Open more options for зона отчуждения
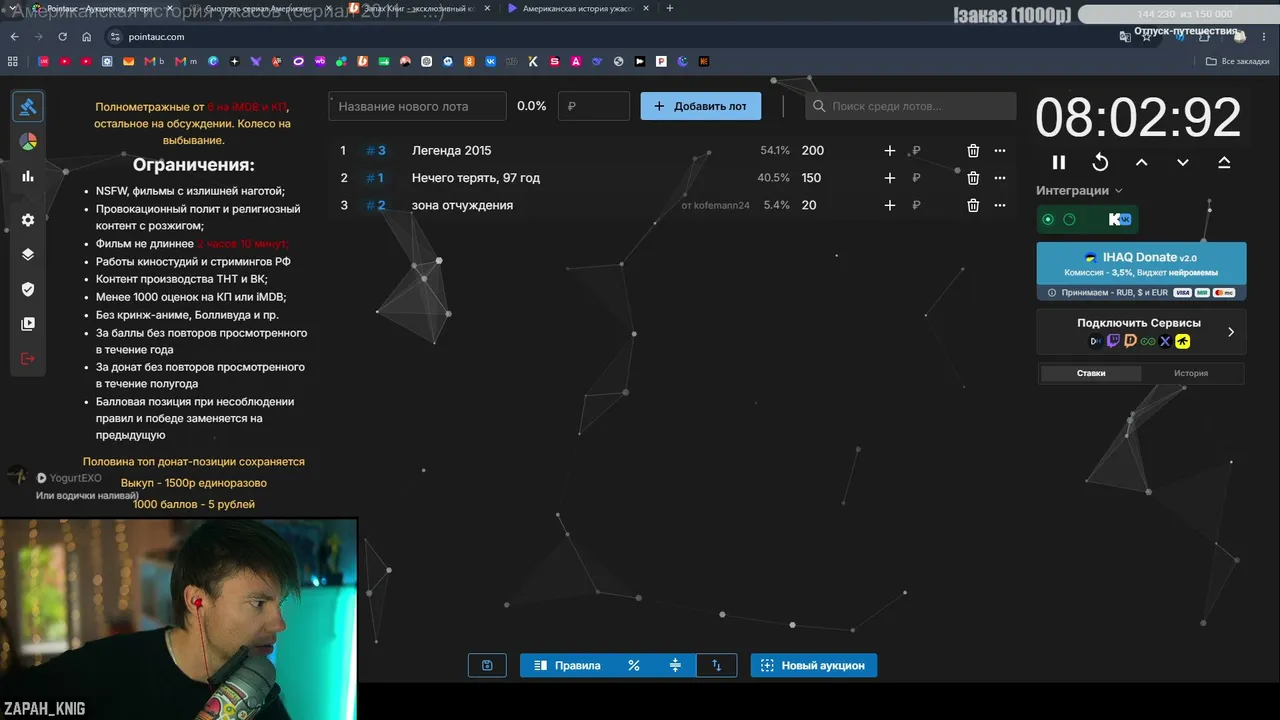This screenshot has width=1280, height=720. click(x=1000, y=205)
